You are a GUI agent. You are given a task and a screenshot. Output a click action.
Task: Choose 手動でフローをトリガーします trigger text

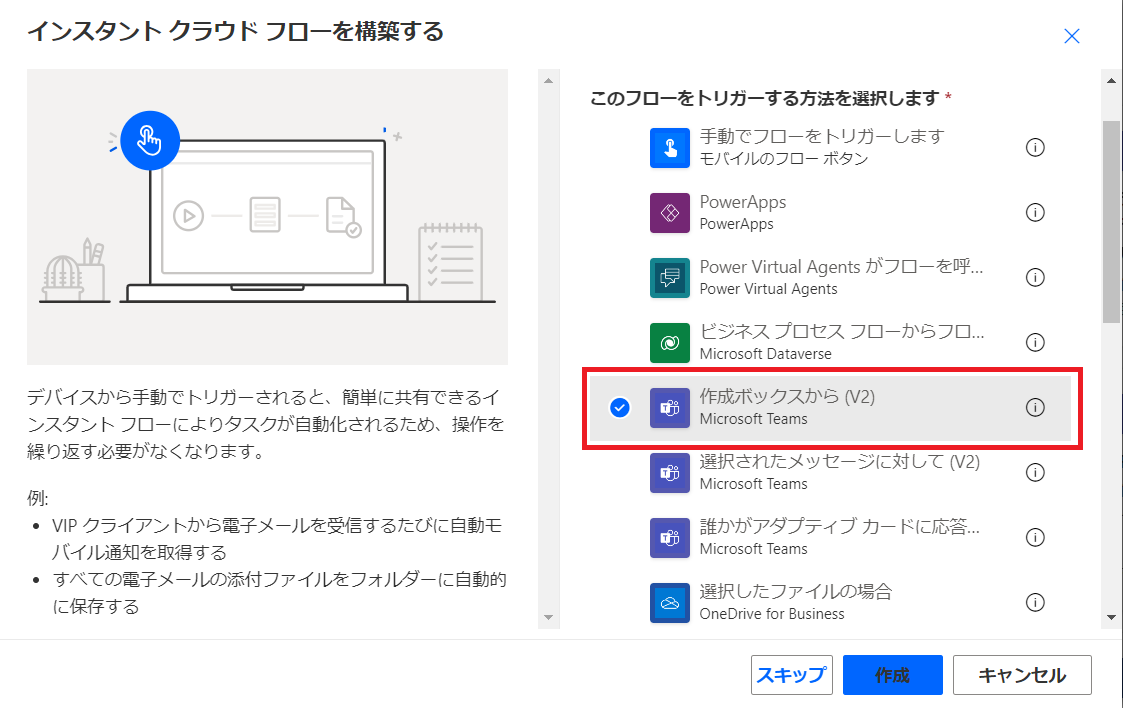click(x=822, y=136)
